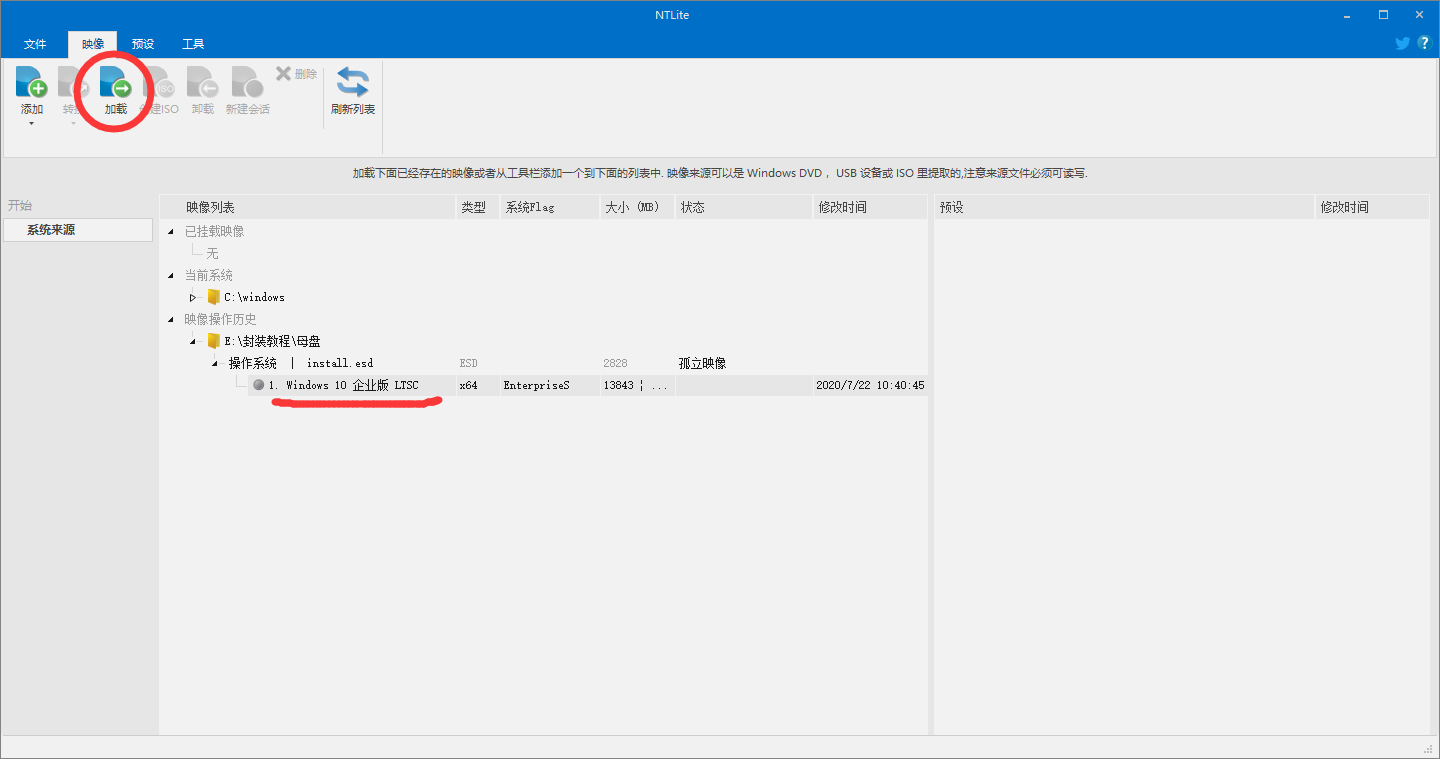Image resolution: width=1440 pixels, height=759 pixels.
Task: Click the 刷新列表 refresh icon
Action: (352, 81)
